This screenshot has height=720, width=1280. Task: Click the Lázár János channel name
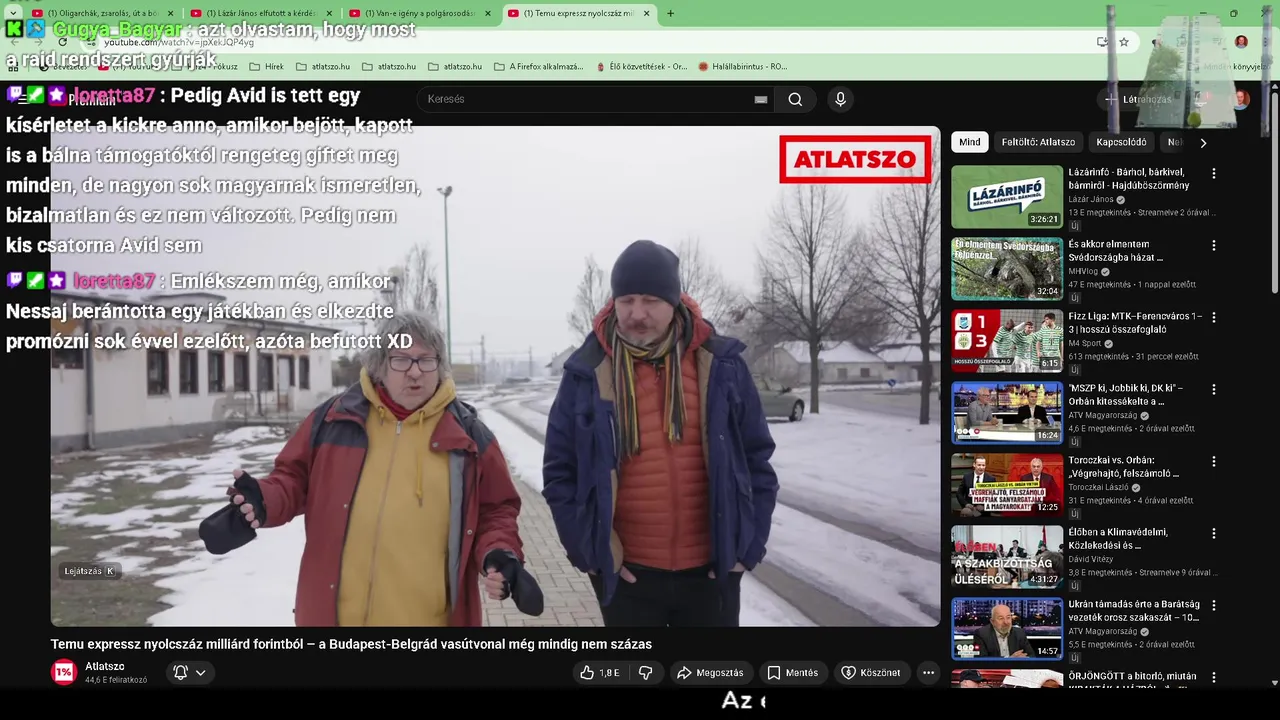1091,199
